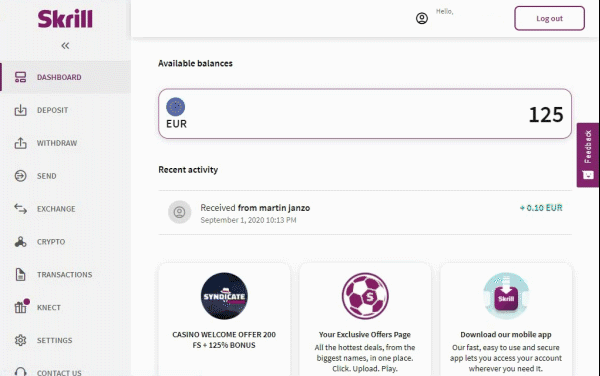Screen dimensions: 600x376
Task: Open the Feedback side tab
Action: pos(588,155)
